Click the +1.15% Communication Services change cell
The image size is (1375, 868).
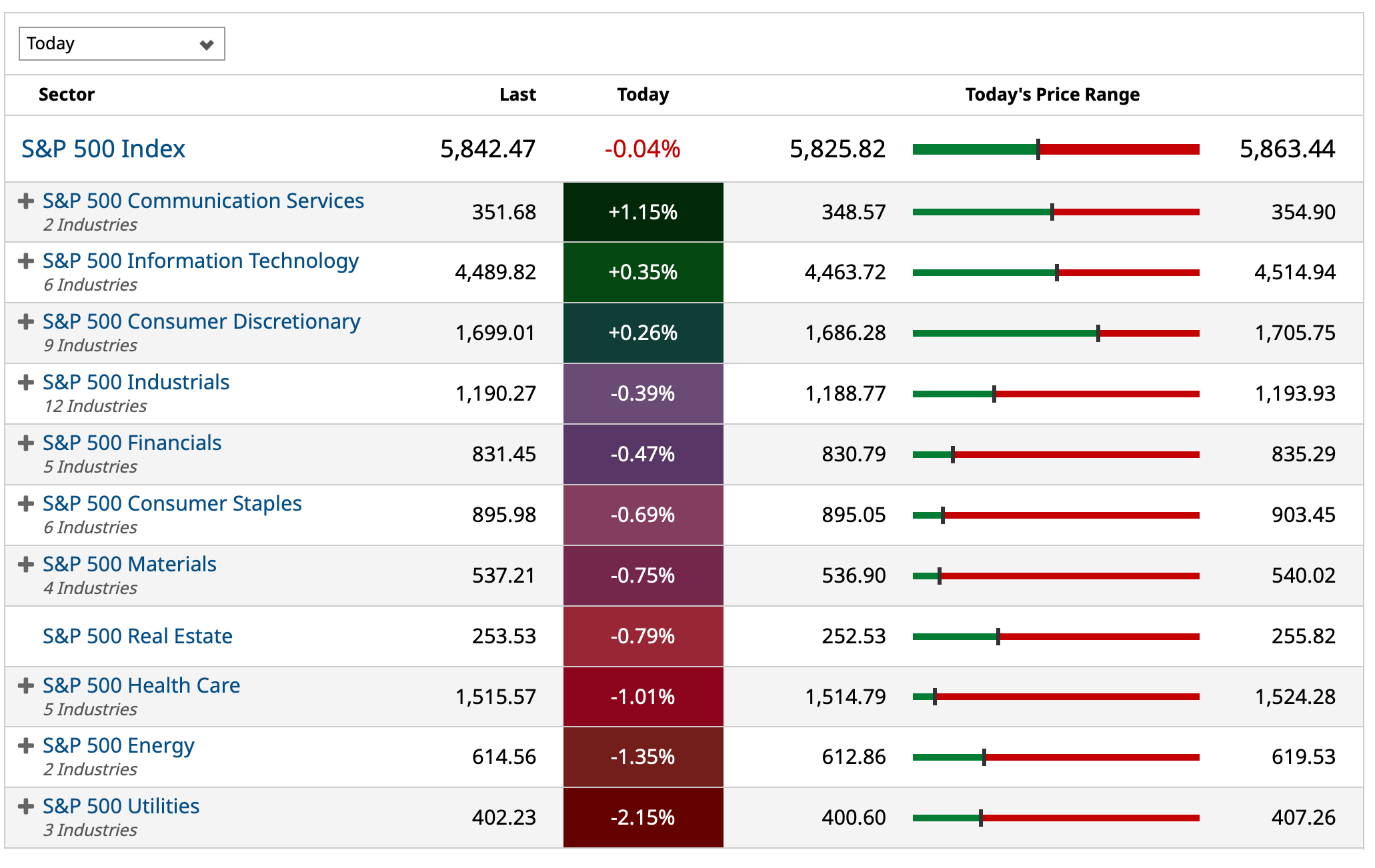pos(643,212)
